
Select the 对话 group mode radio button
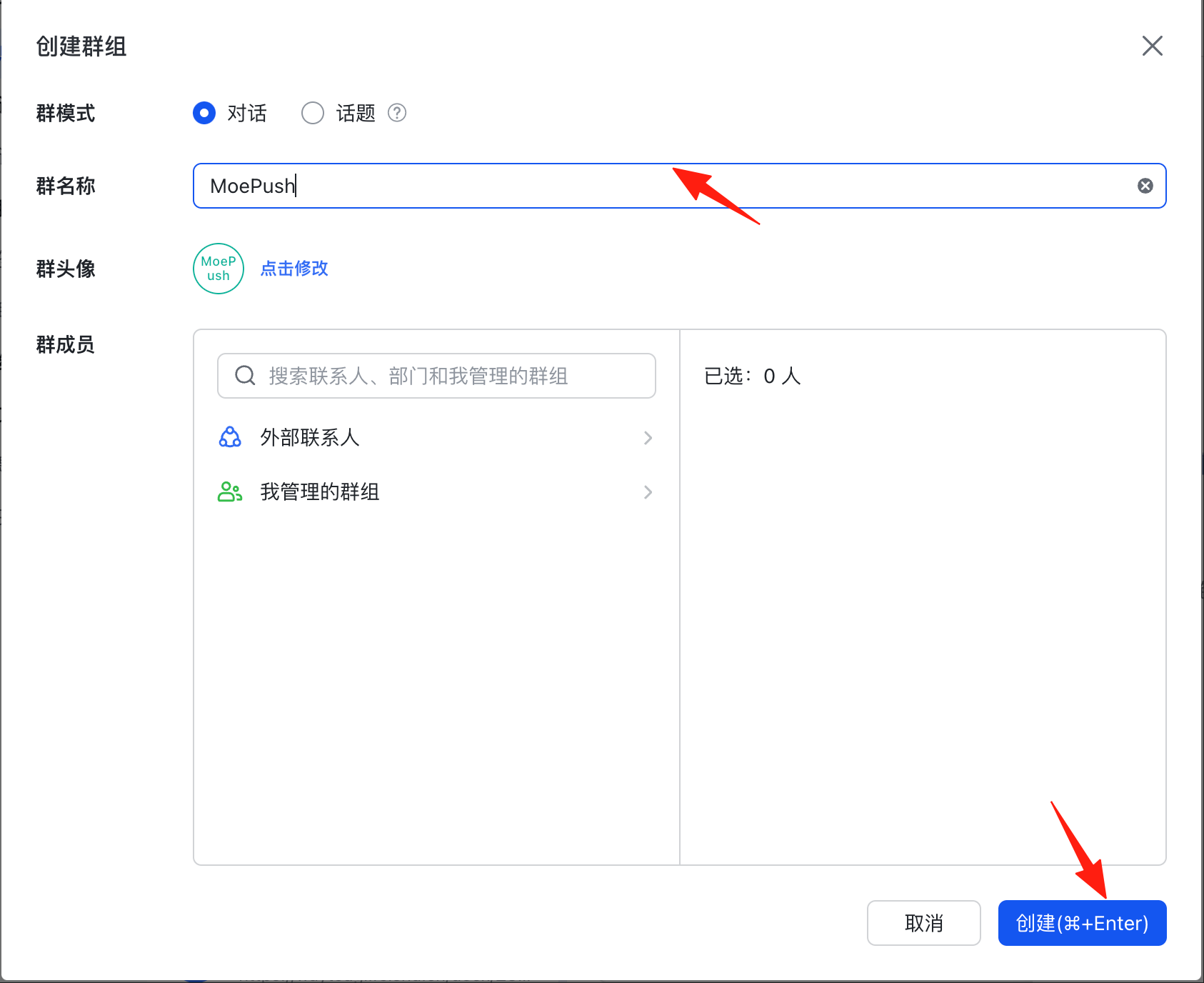point(204,113)
